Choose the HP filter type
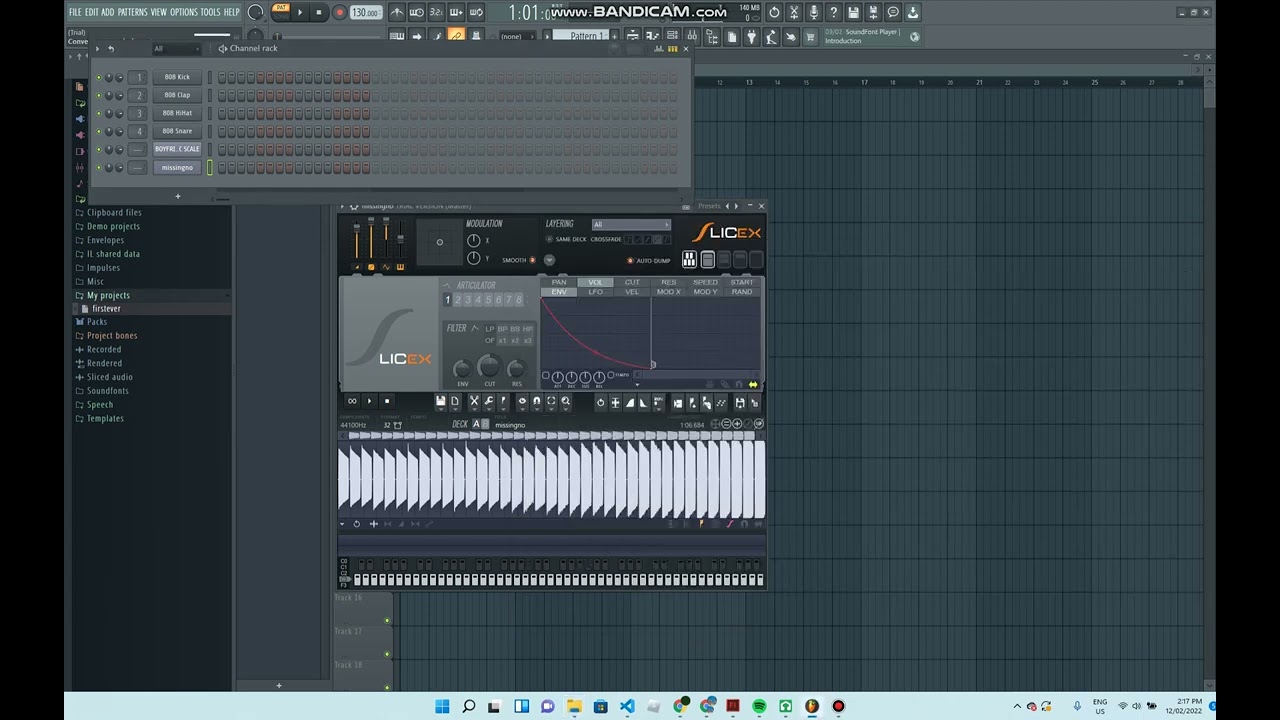 pyautogui.click(x=527, y=329)
